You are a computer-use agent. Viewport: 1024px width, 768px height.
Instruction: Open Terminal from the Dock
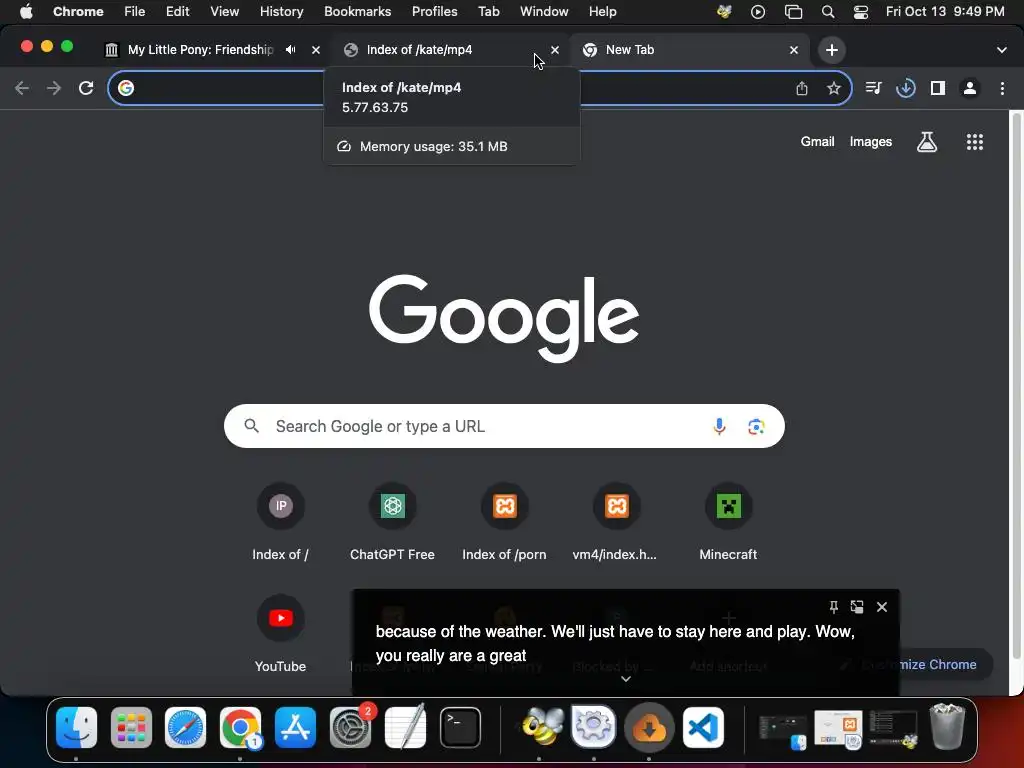coord(460,727)
